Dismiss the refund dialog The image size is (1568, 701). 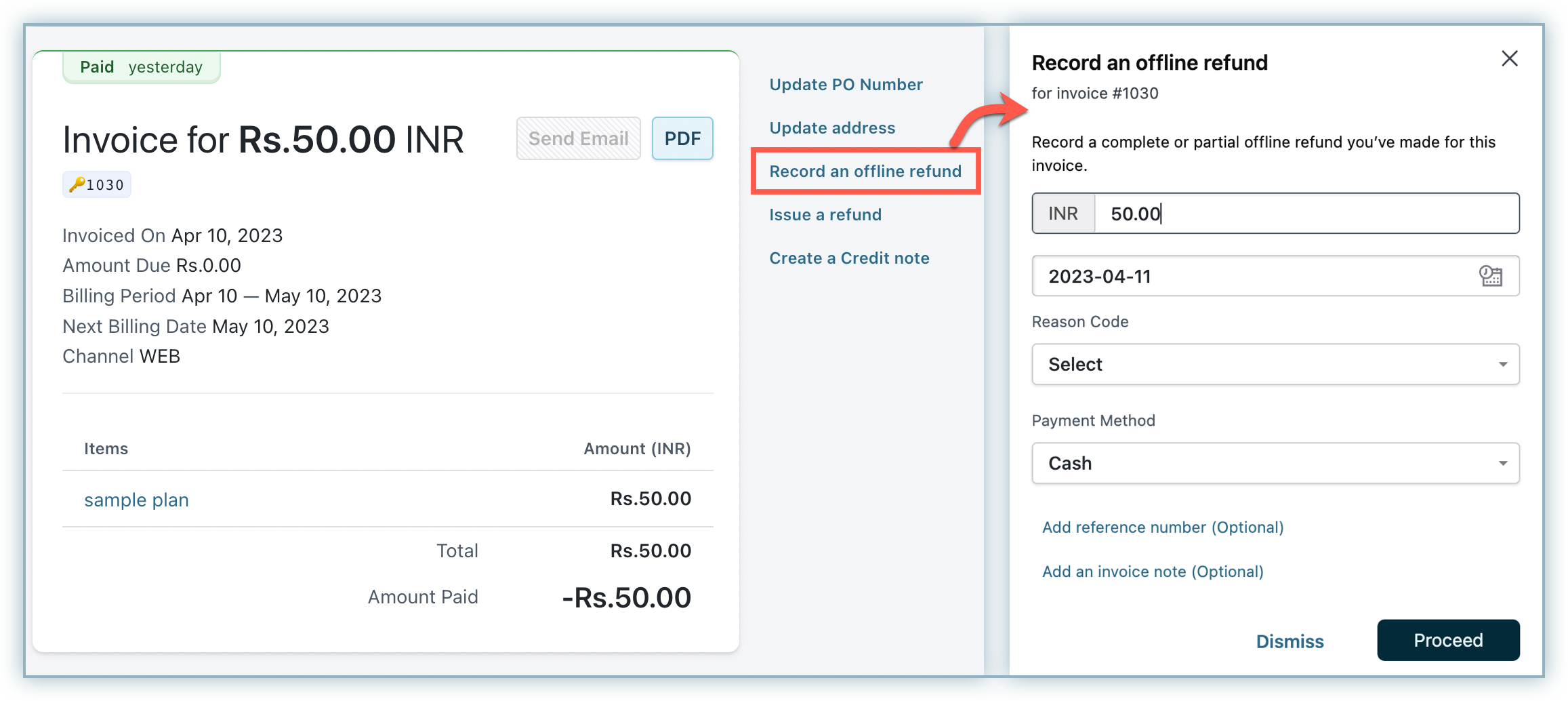point(1290,641)
